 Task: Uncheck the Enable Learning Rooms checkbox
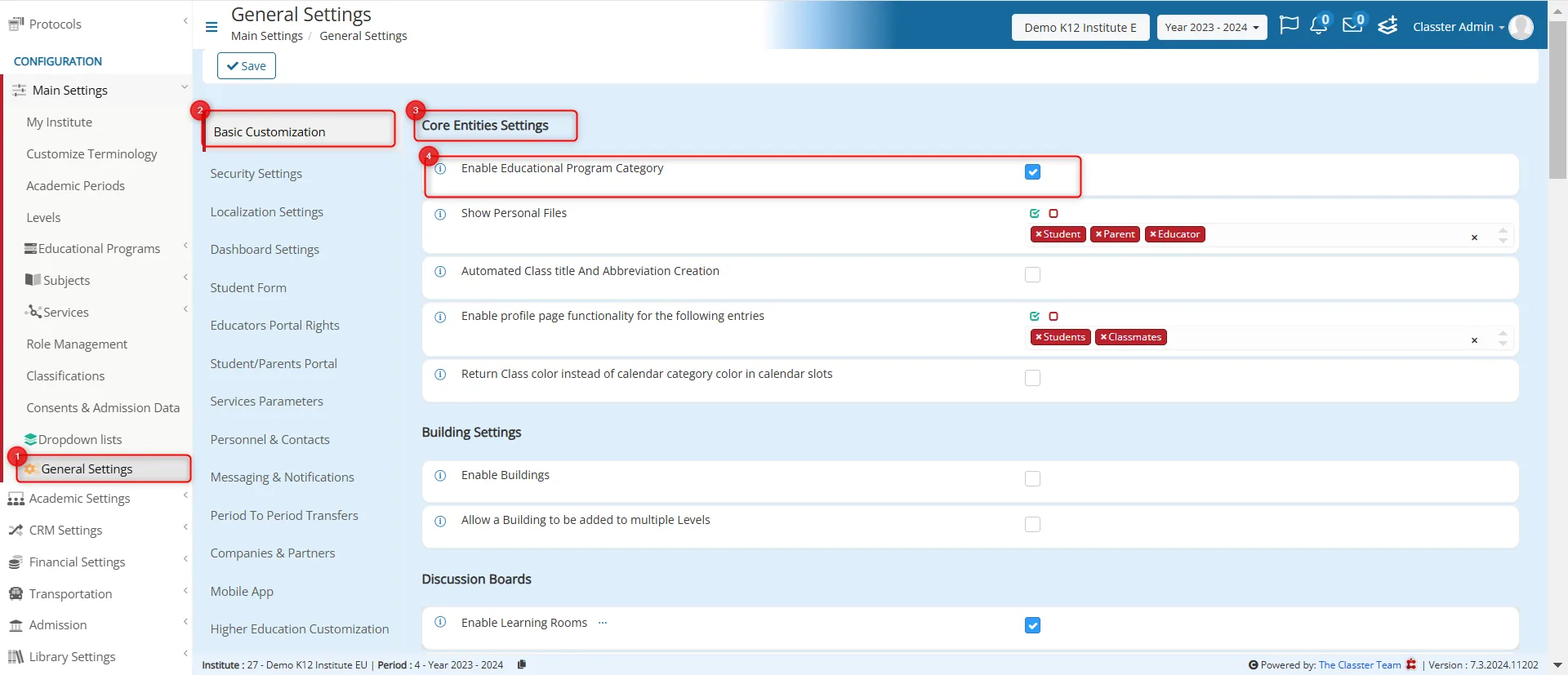point(1033,626)
